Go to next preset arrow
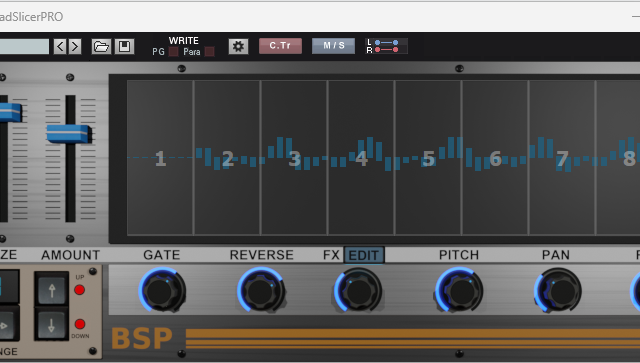 coord(75,47)
